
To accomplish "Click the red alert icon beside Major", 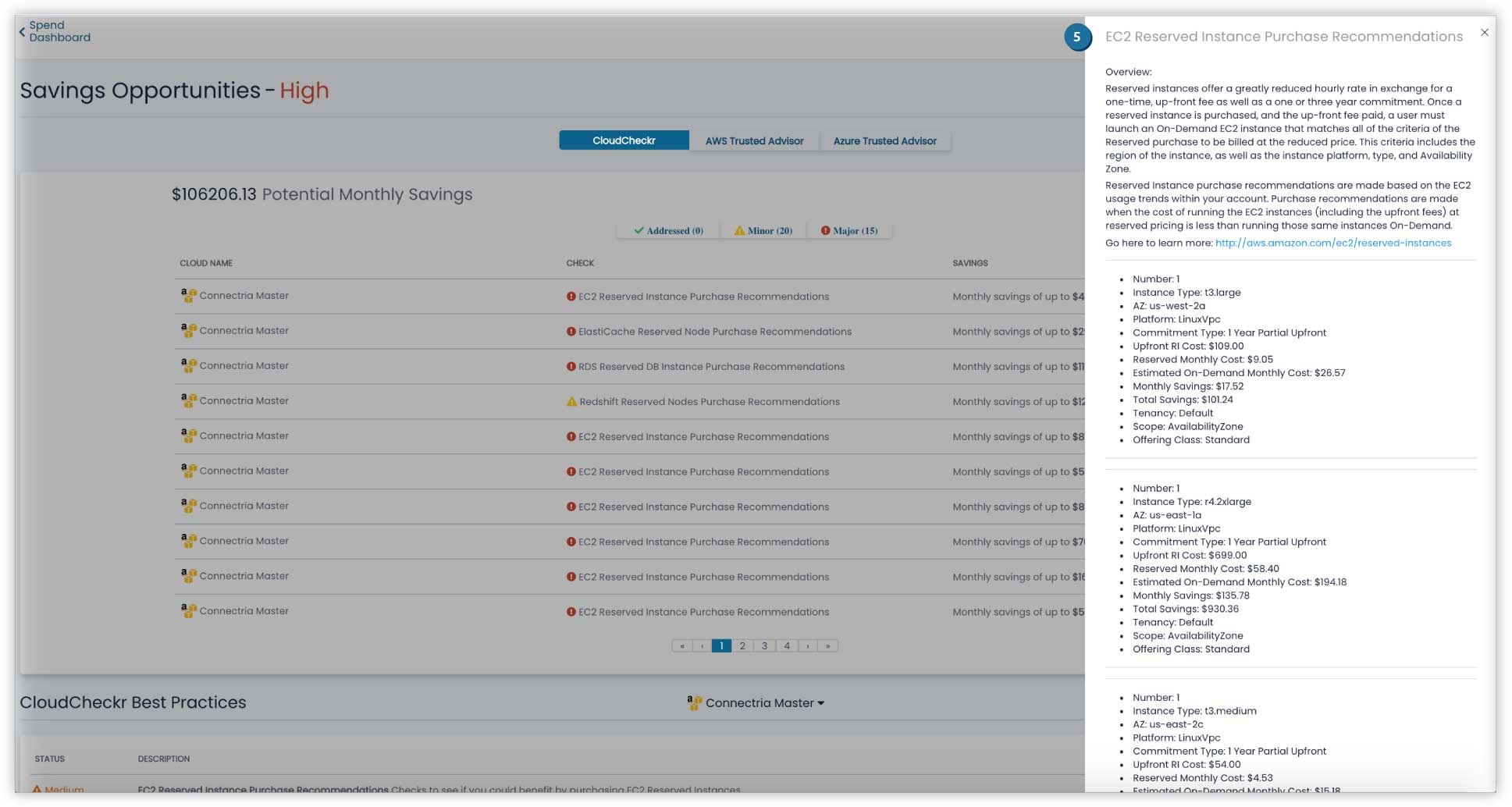I will pos(825,230).
